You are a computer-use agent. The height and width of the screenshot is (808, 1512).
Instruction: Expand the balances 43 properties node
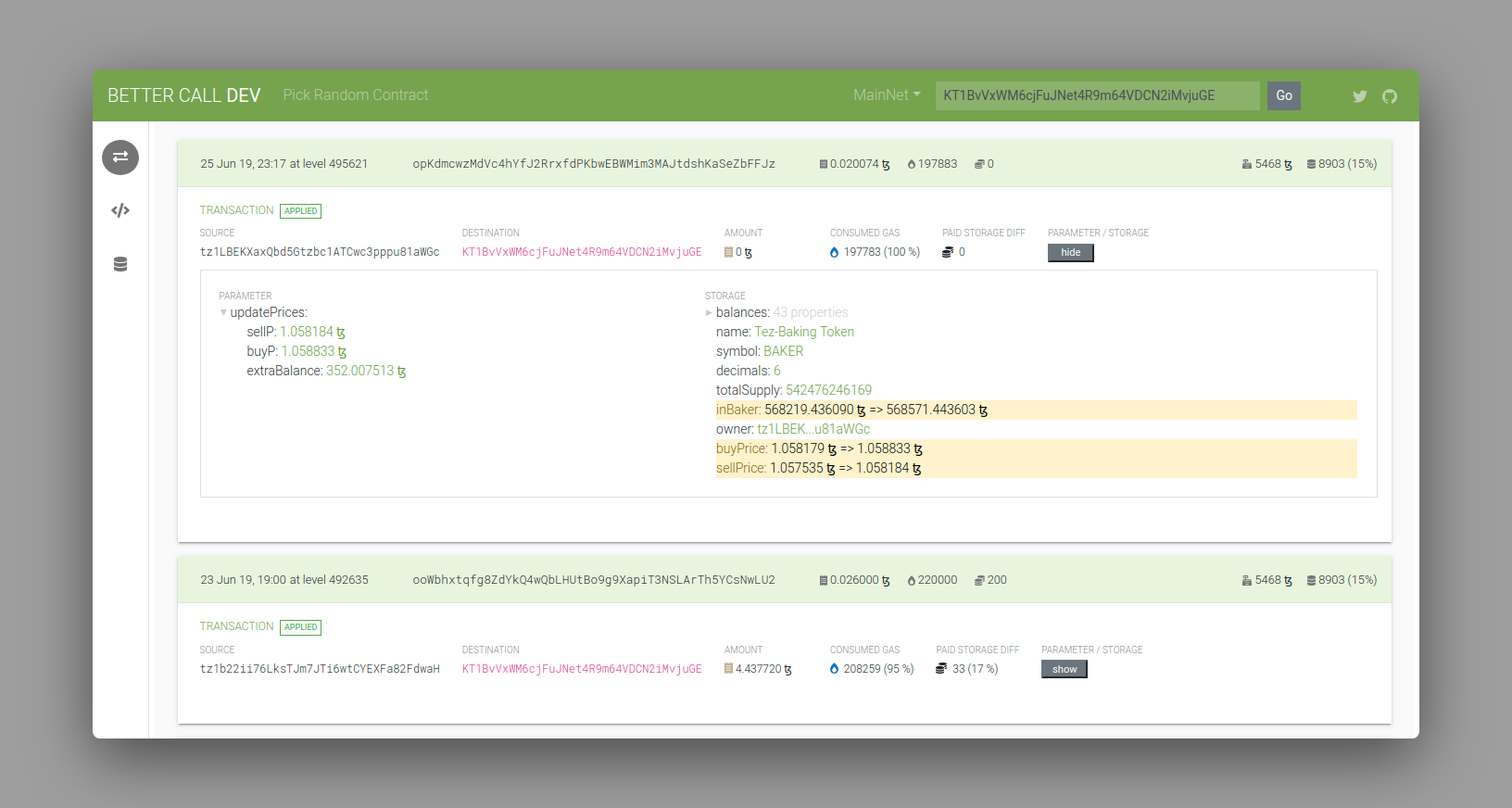709,313
